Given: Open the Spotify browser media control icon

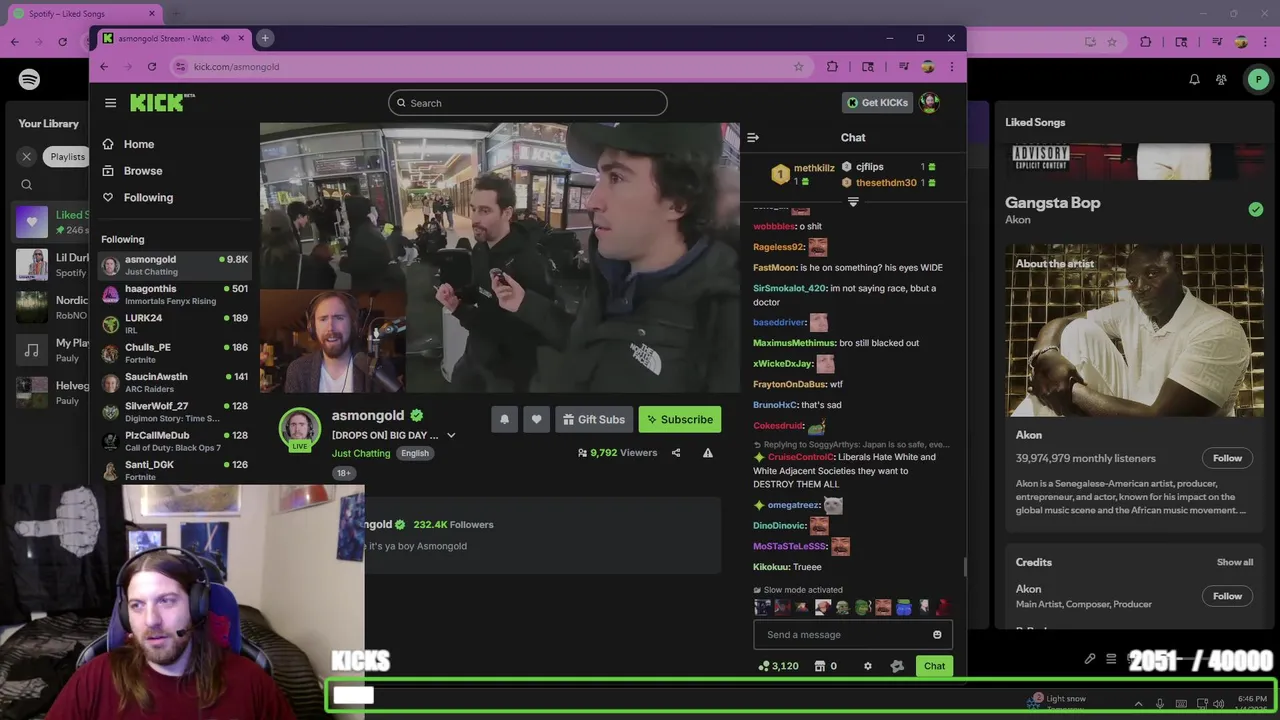Looking at the screenshot, I should [1216, 42].
